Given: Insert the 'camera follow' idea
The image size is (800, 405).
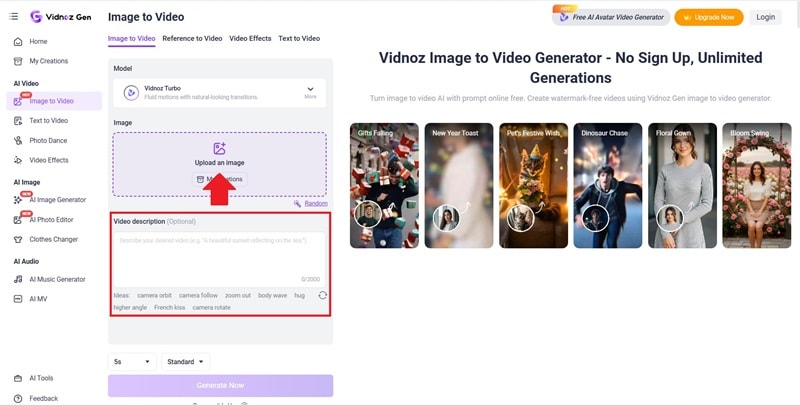Looking at the screenshot, I should [x=198, y=295].
